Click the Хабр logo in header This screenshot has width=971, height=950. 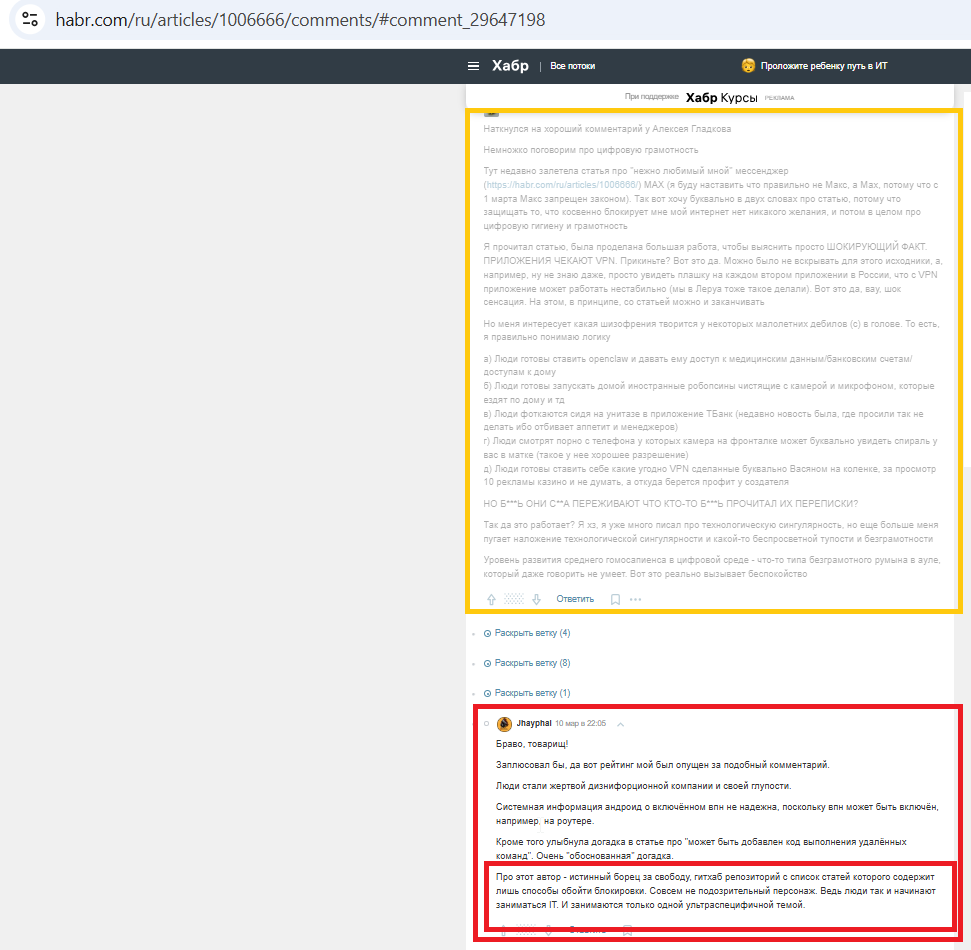(510, 66)
